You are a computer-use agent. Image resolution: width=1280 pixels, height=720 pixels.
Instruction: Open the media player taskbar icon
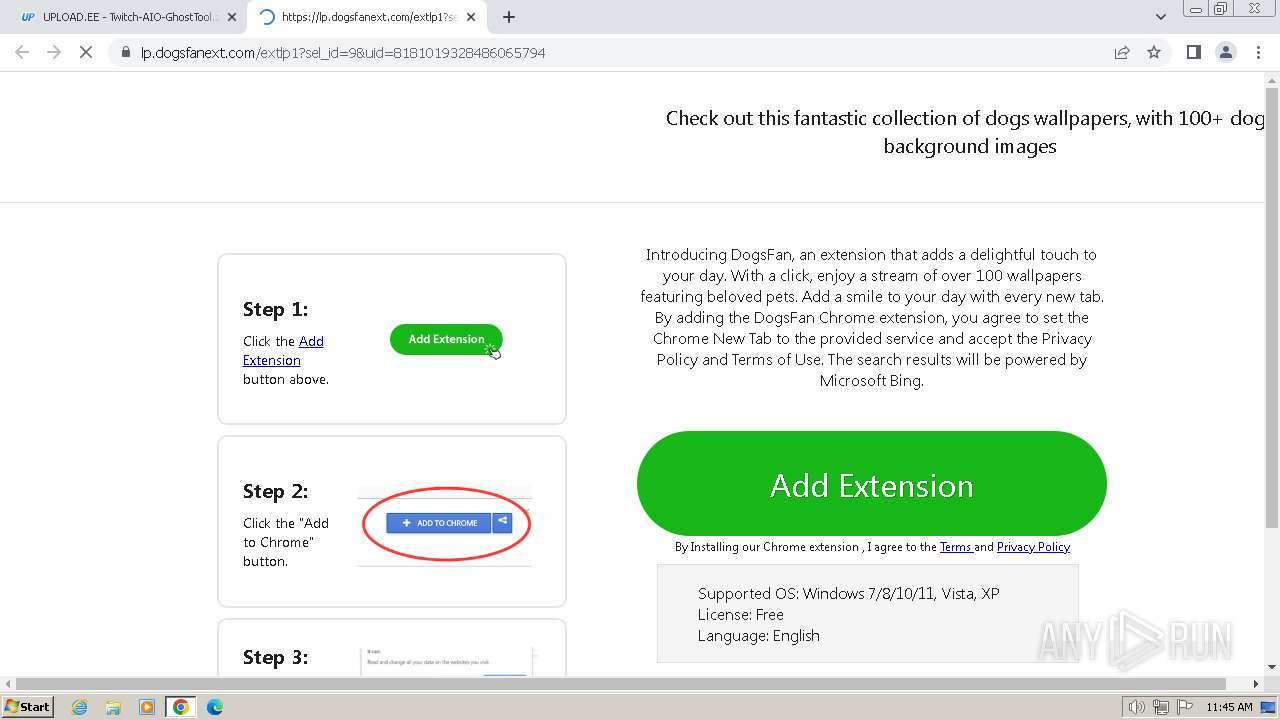[x=147, y=707]
